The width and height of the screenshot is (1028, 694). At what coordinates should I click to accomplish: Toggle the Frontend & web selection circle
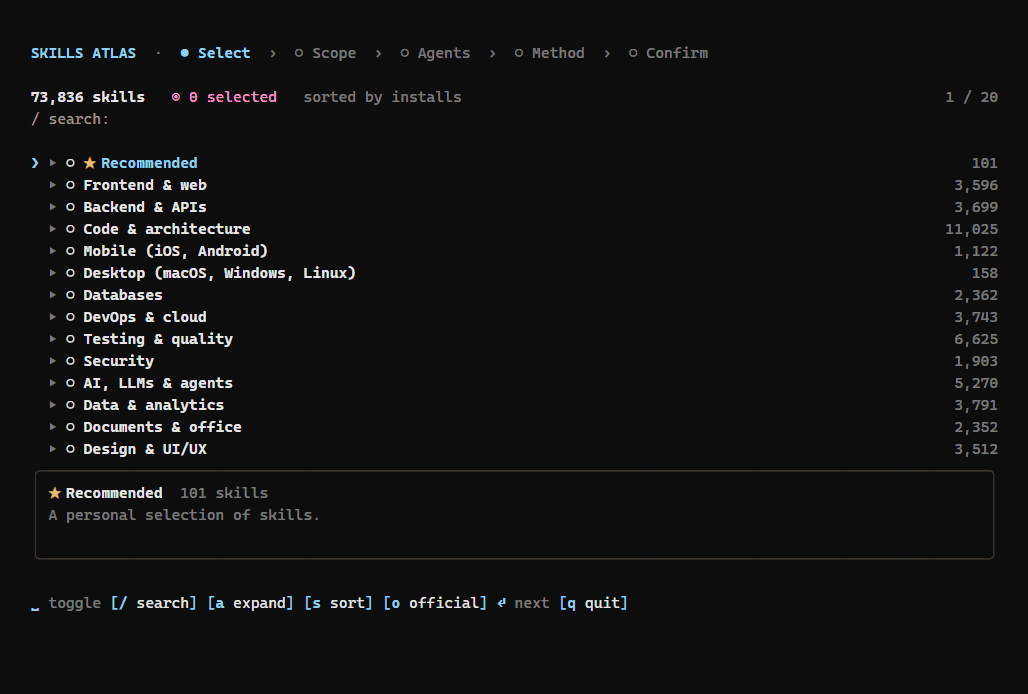pyautogui.click(x=70, y=185)
